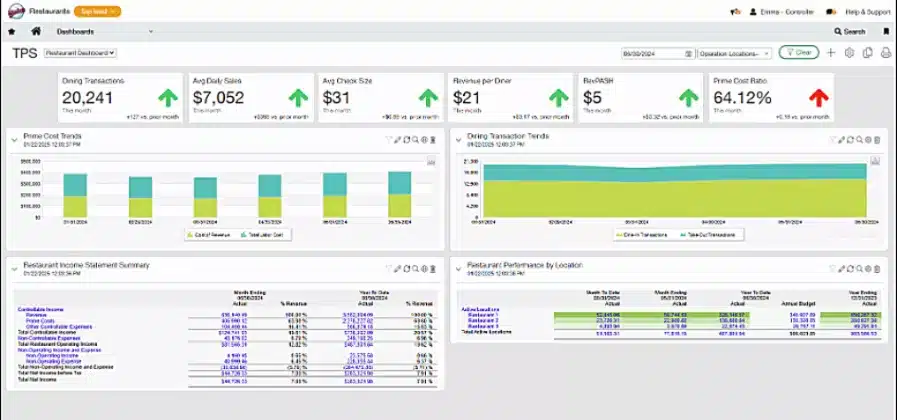This screenshot has width=897, height=420.
Task: Delete the Dining Transaction Trends panel via trash icon
Action: pos(877,140)
